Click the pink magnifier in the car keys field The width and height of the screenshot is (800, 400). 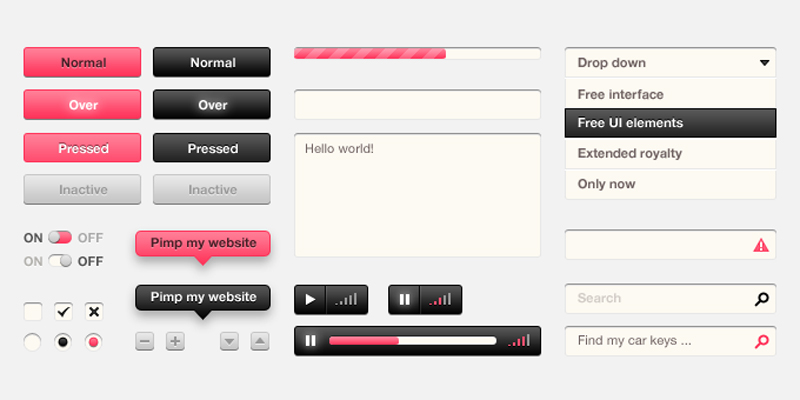pos(762,341)
